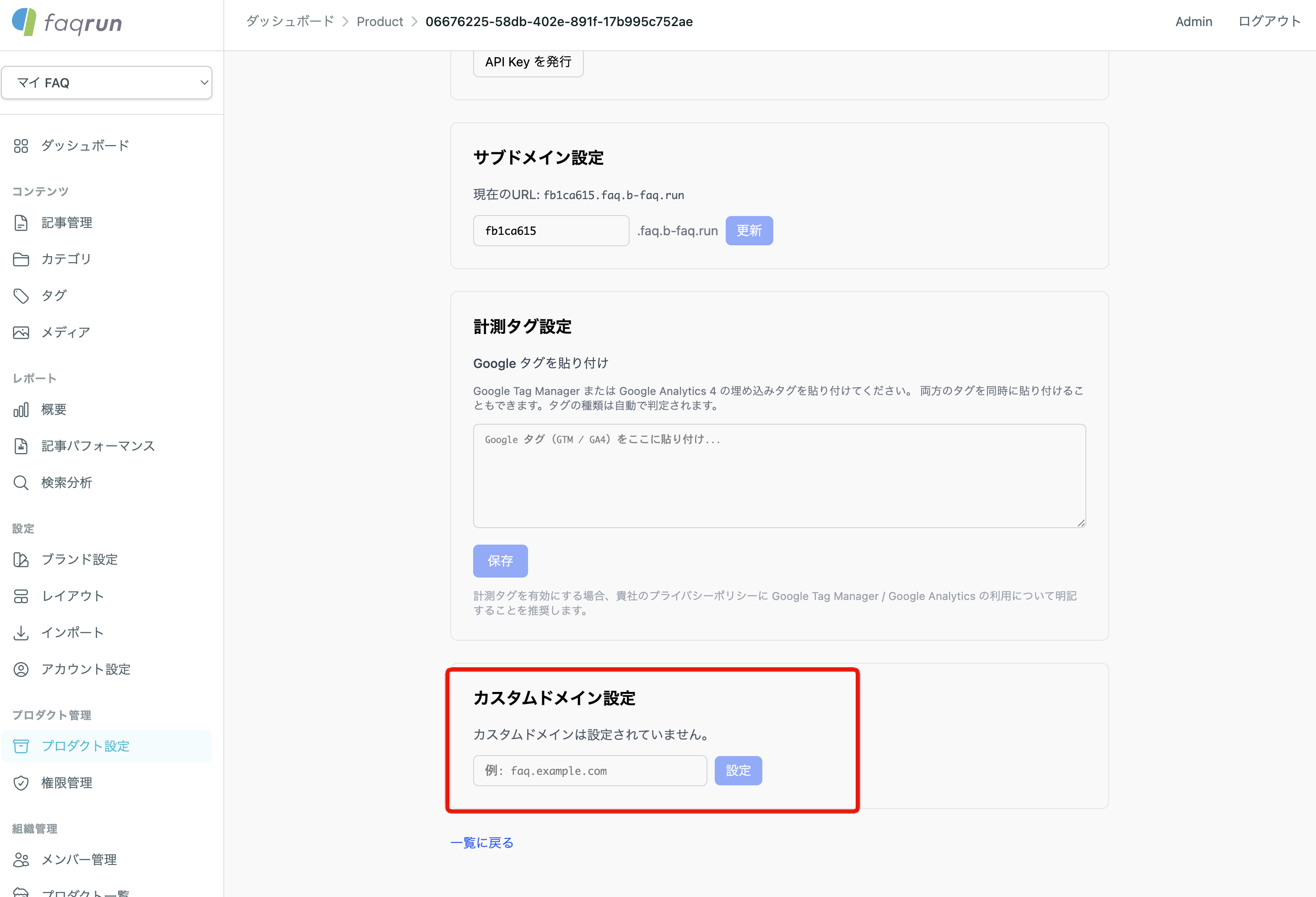Click the アカウント設定 user icon

click(x=21, y=670)
